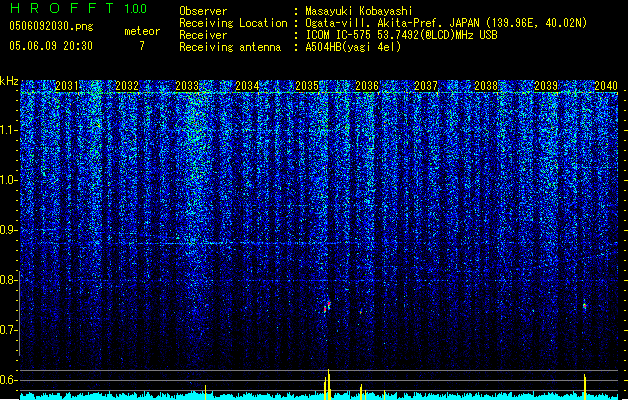Click the 2031 time marker

point(67,85)
